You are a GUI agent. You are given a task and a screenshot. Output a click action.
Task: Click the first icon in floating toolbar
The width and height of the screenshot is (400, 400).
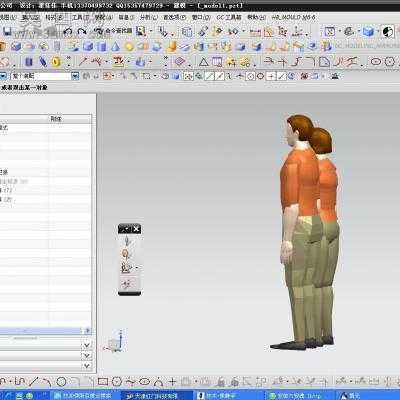(127, 241)
